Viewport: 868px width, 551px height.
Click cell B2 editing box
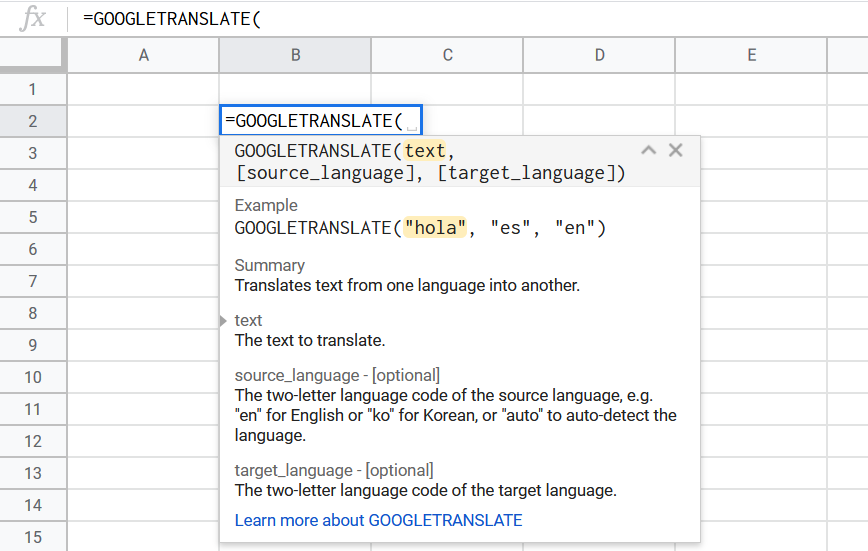(321, 120)
